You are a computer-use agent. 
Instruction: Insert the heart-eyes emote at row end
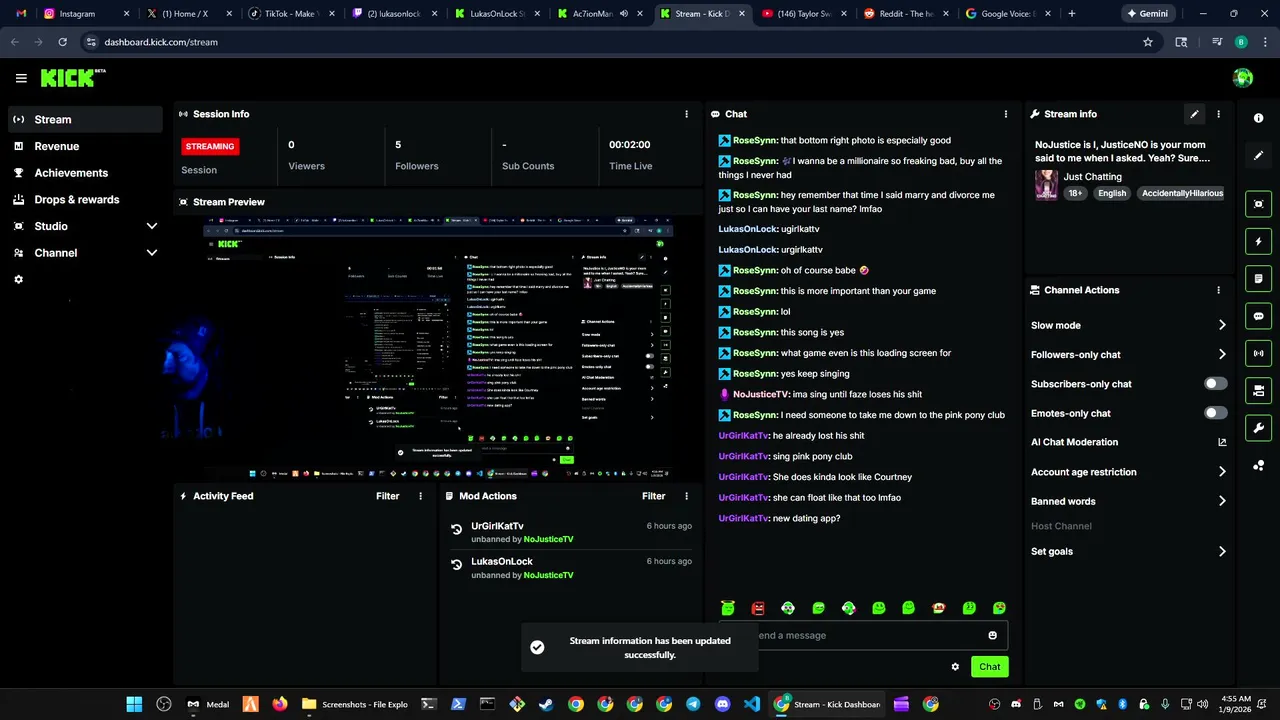pos(999,608)
